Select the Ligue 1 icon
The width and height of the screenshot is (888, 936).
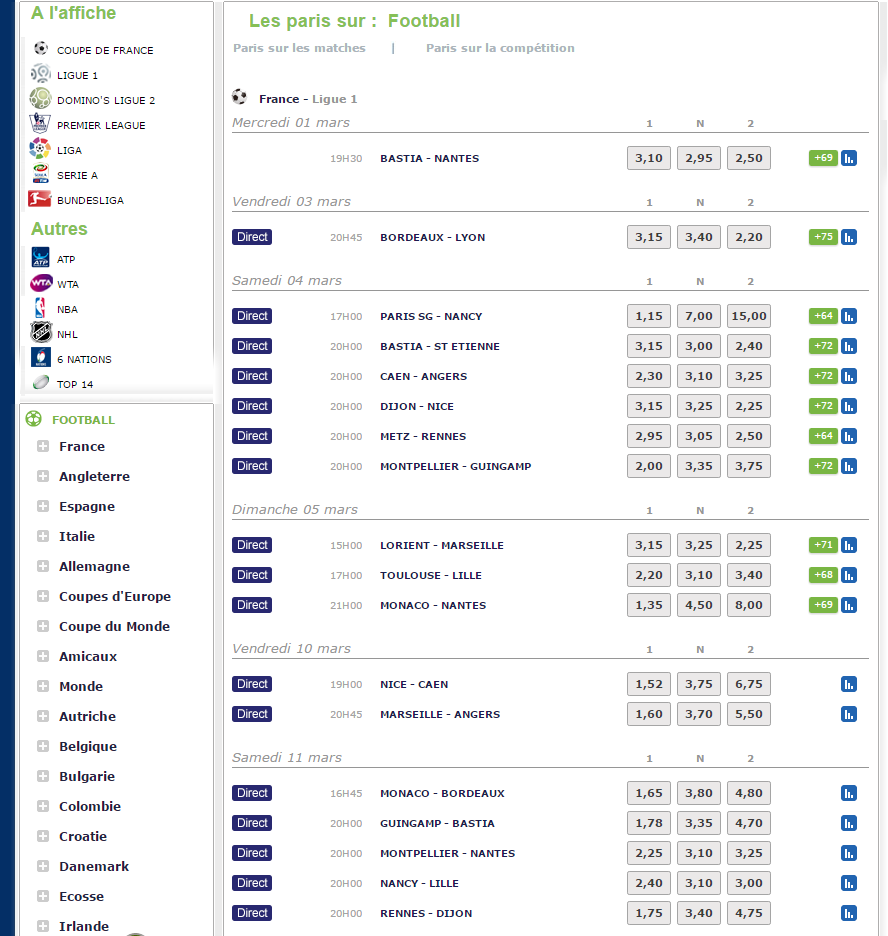(x=41, y=75)
